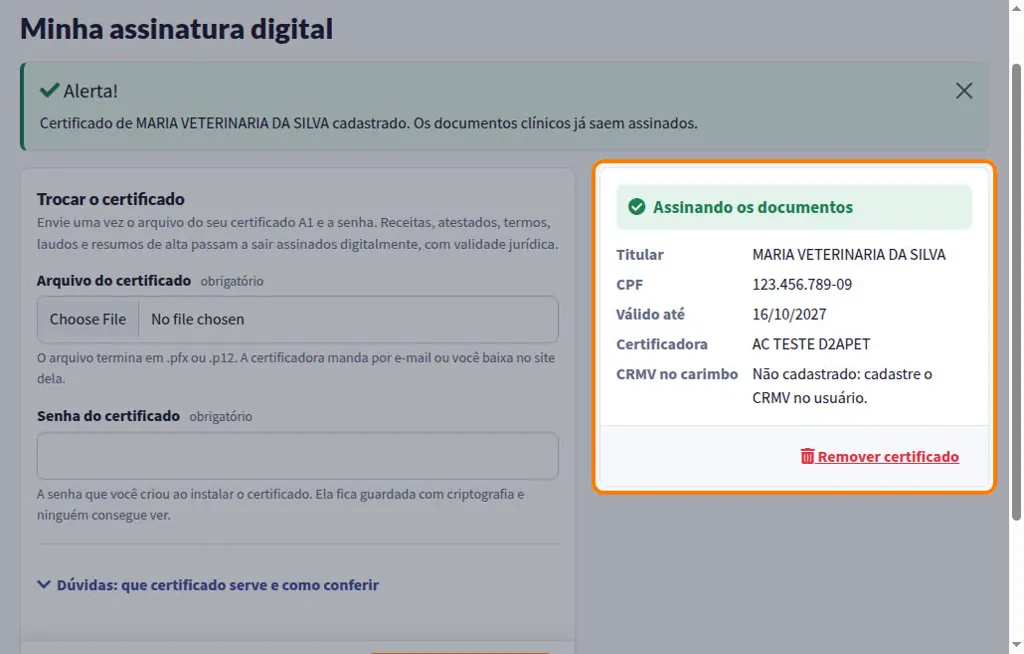The width and height of the screenshot is (1024, 654).
Task: Click the green check icon beside Assinando os documentos
Action: click(636, 207)
